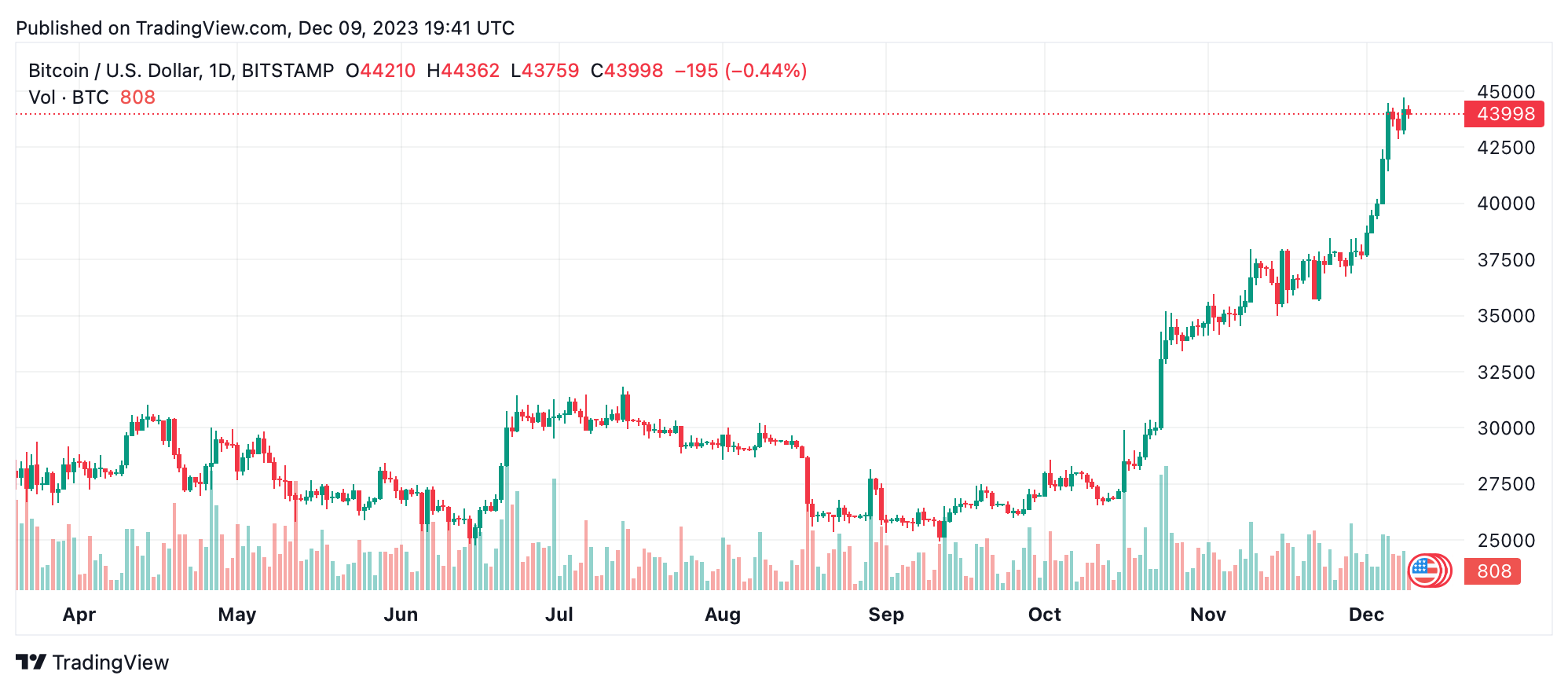Image resolution: width=1568 pixels, height=690 pixels.
Task: Click the Apr label on time axis
Action: [79, 615]
